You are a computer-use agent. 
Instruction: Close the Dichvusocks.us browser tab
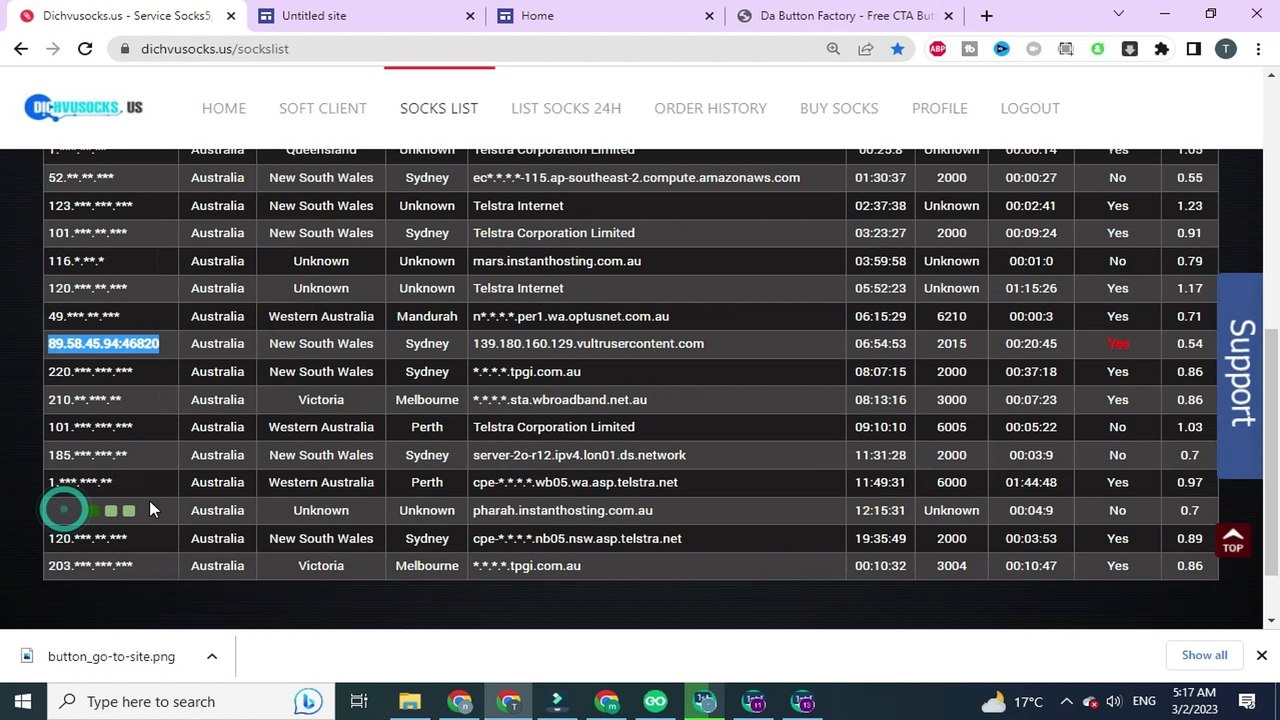pyautogui.click(x=230, y=16)
